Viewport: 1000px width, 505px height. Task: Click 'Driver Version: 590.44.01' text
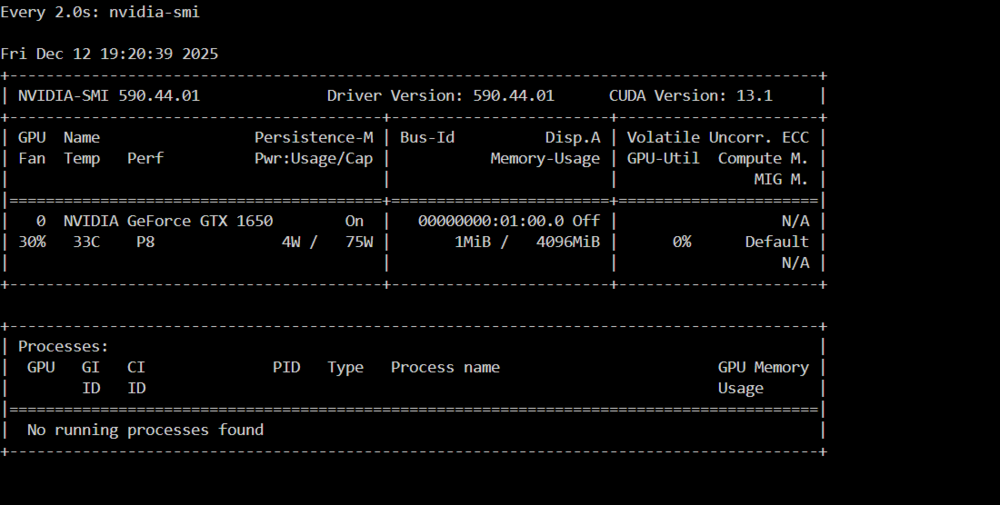[x=441, y=96]
